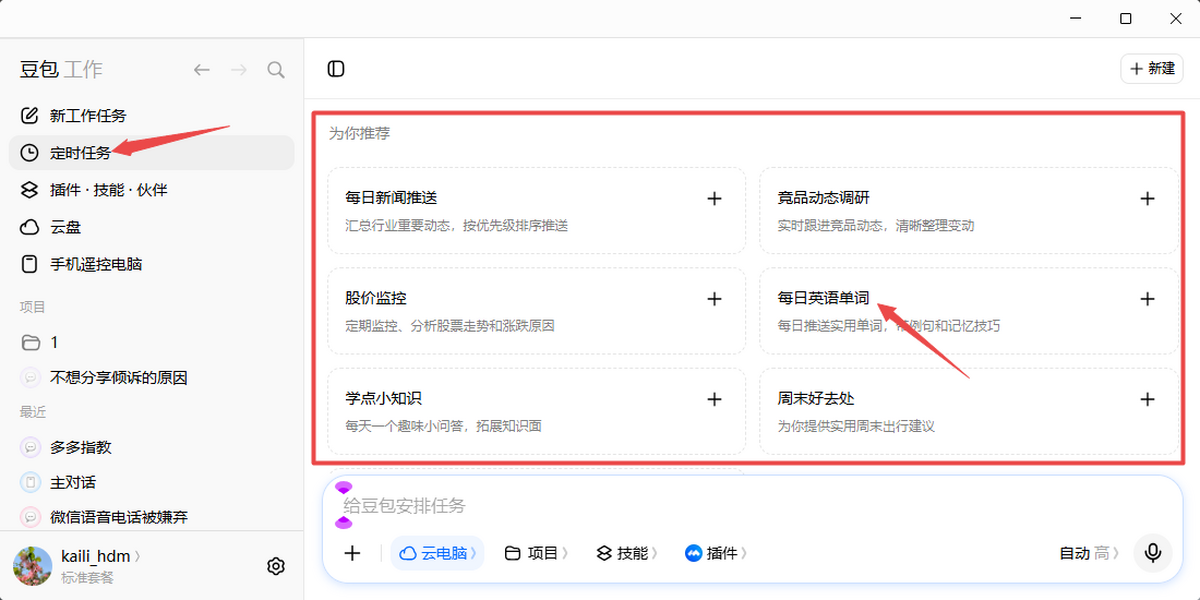Open project folder named 1

(x=152, y=342)
